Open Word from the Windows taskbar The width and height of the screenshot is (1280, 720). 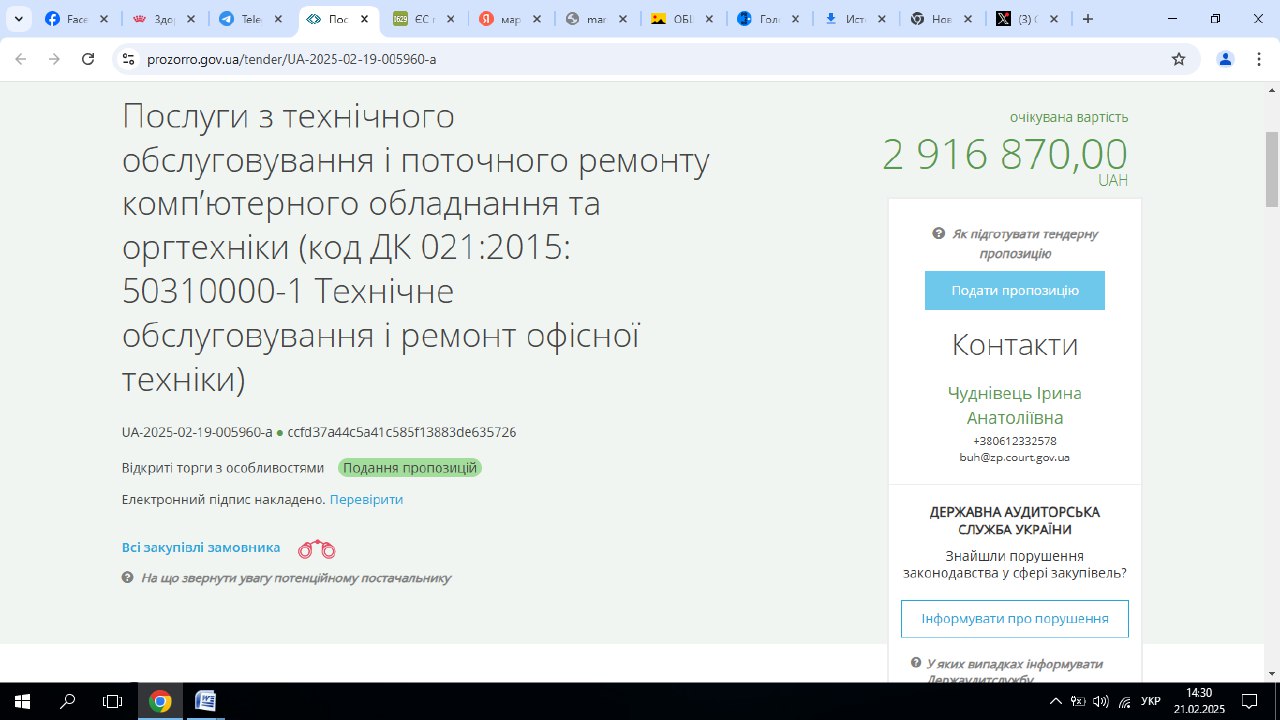(x=205, y=701)
